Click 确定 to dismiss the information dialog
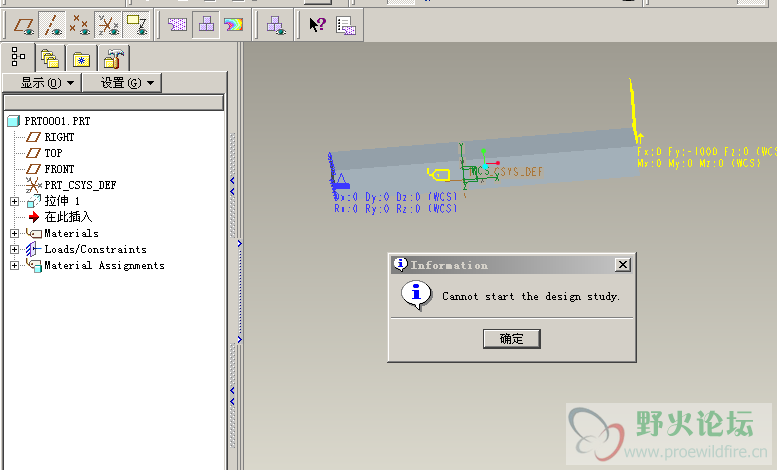Viewport: 777px width, 470px height. 511,339
